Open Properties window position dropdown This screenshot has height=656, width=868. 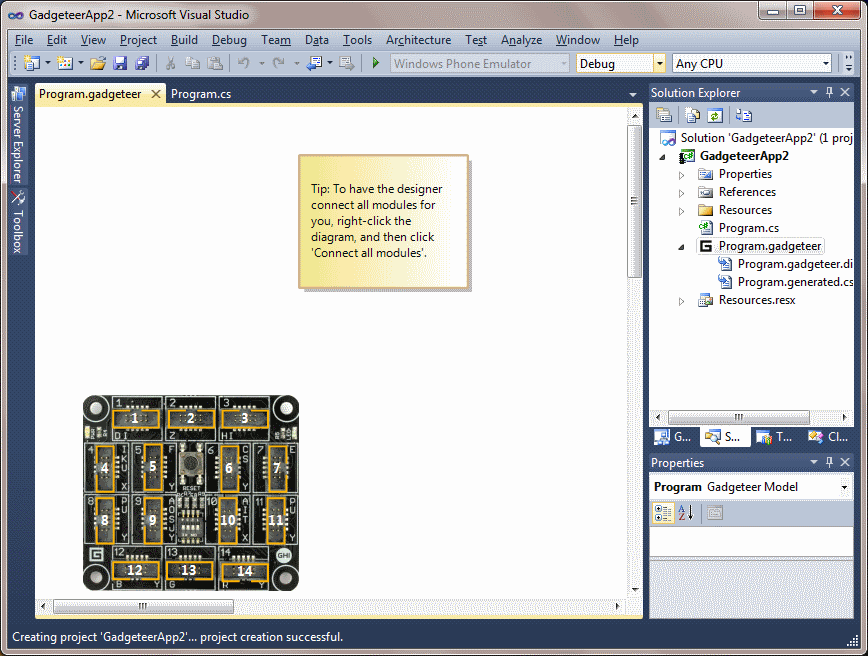click(x=814, y=462)
